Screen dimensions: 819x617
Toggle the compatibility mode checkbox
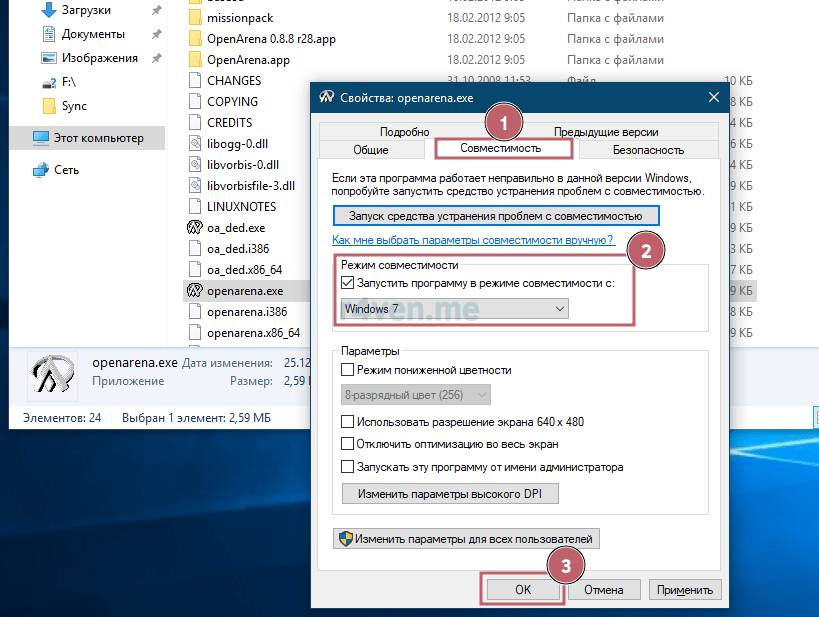coord(348,283)
